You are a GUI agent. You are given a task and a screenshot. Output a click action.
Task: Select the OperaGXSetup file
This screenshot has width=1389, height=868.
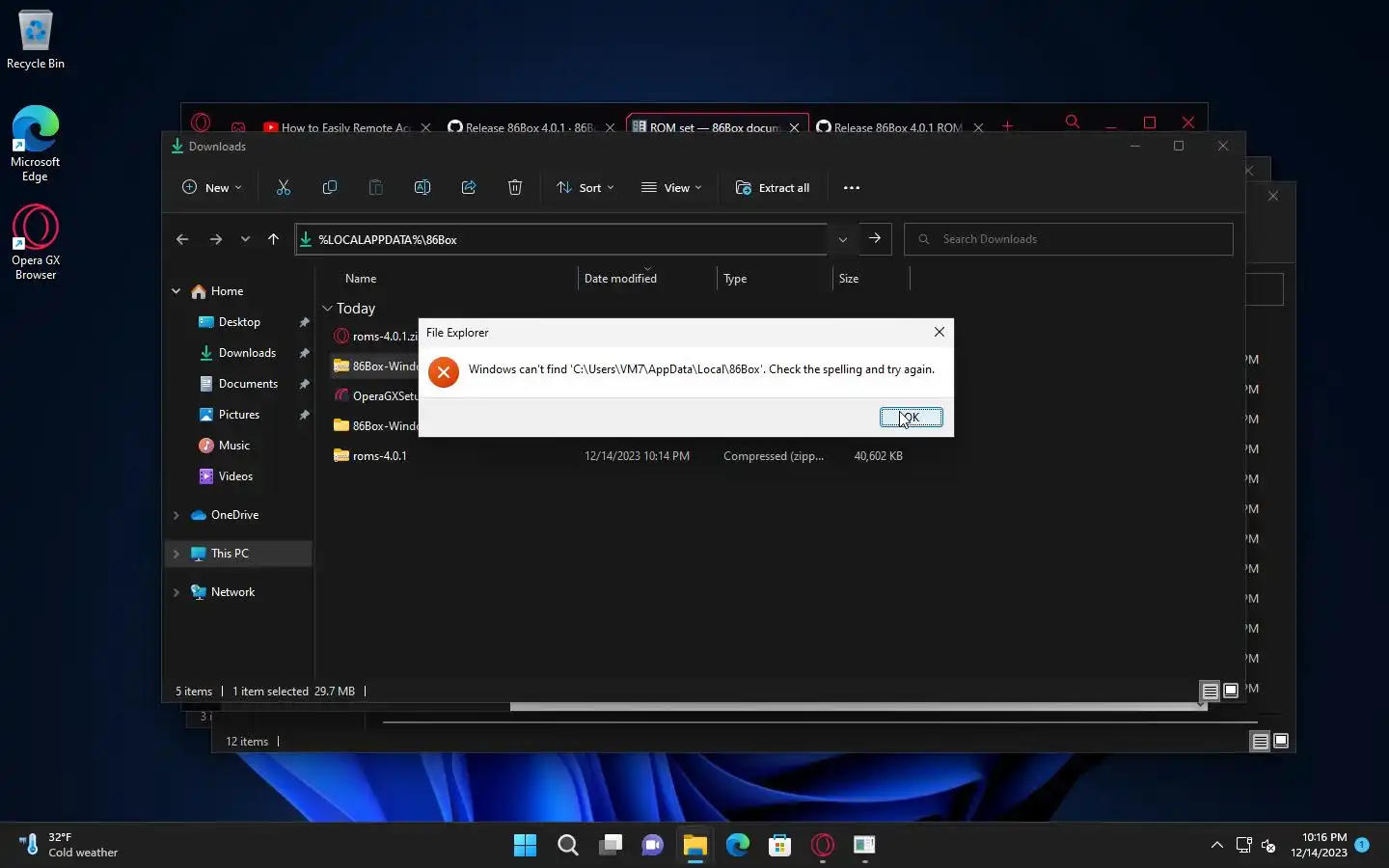(x=375, y=396)
